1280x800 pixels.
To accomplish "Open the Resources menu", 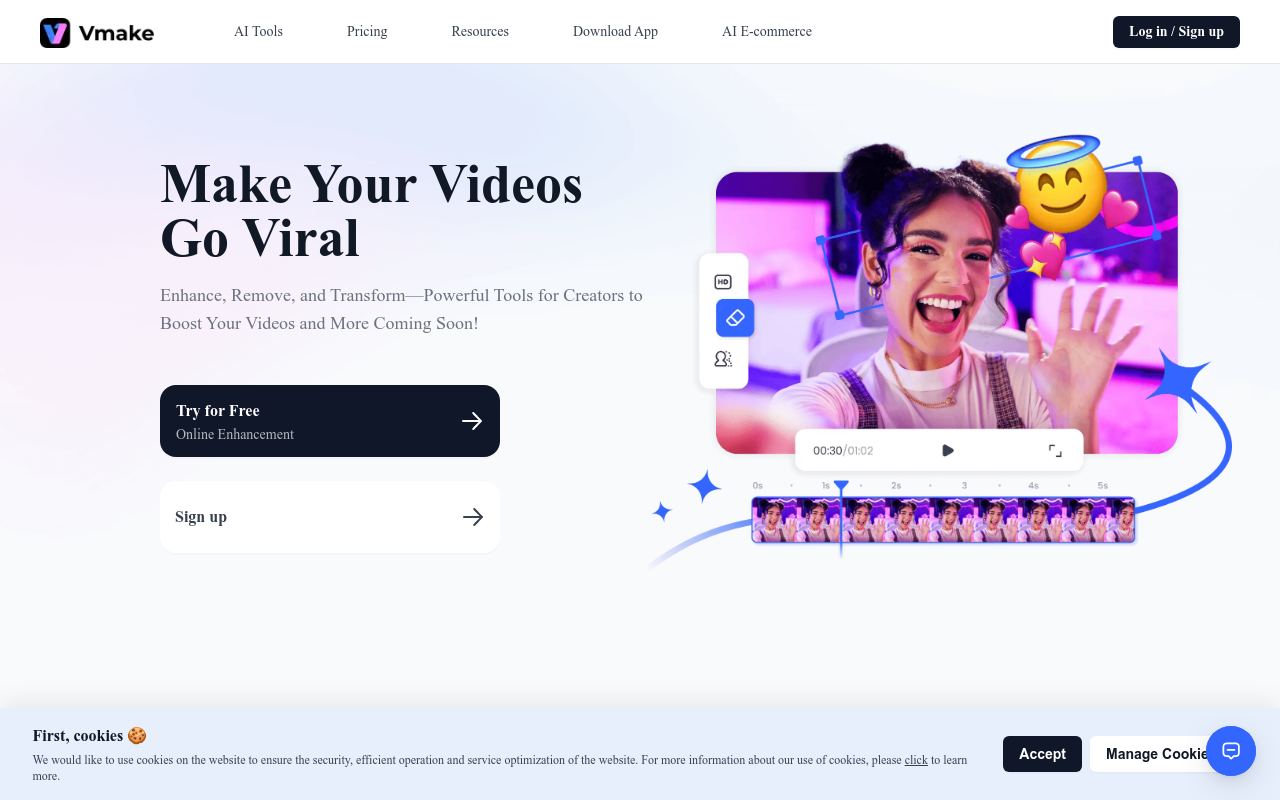I will coord(480,31).
